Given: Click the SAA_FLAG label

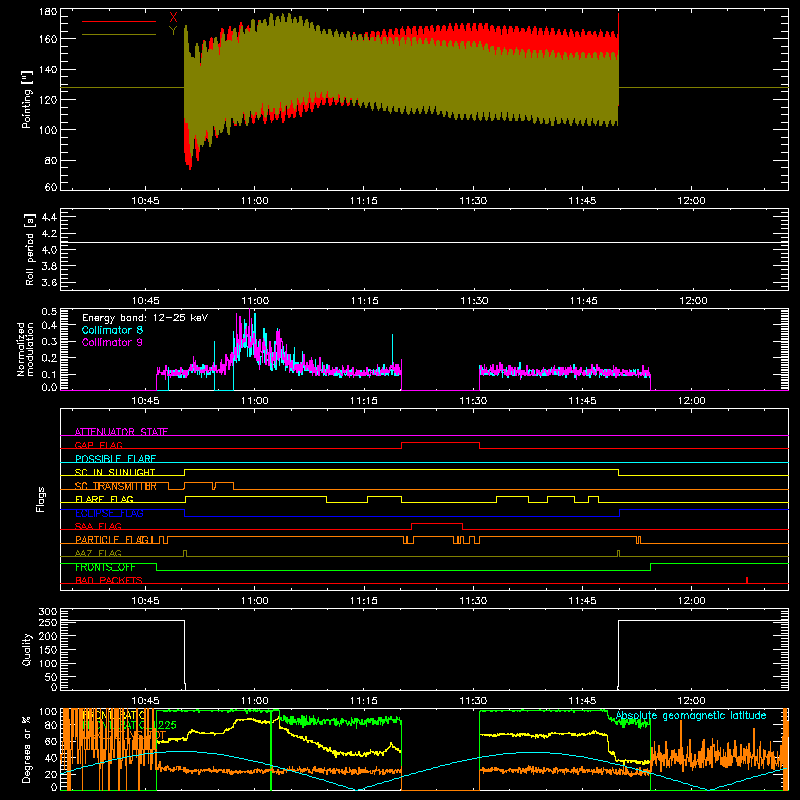Looking at the screenshot, I should [98, 527].
